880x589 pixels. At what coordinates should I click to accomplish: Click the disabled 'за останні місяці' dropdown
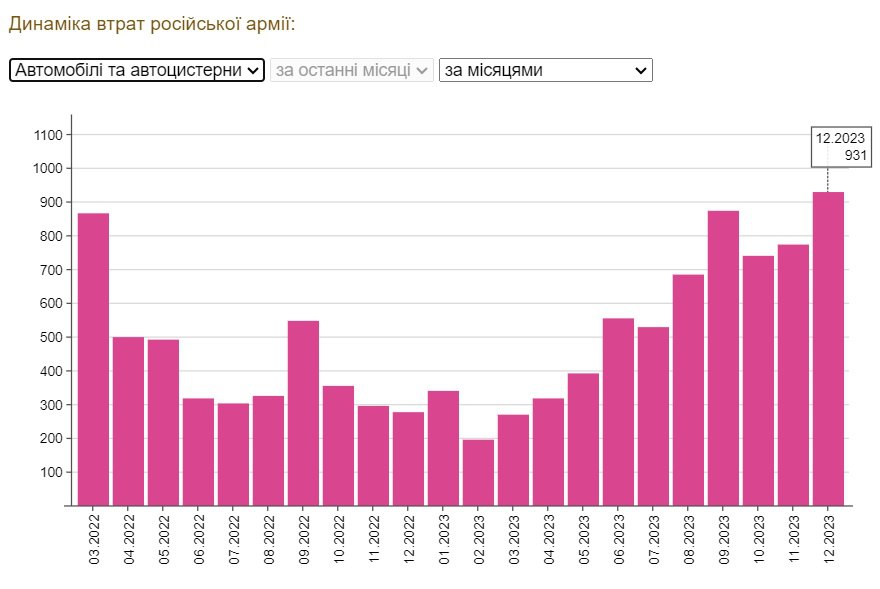tap(351, 70)
